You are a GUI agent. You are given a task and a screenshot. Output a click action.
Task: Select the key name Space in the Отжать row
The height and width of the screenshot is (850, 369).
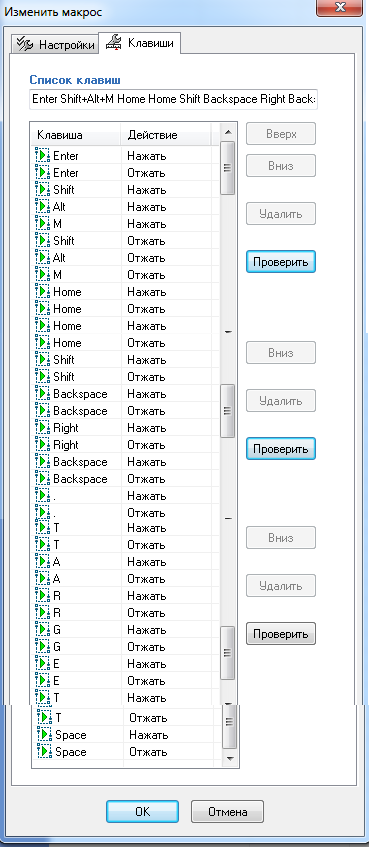coord(71,752)
